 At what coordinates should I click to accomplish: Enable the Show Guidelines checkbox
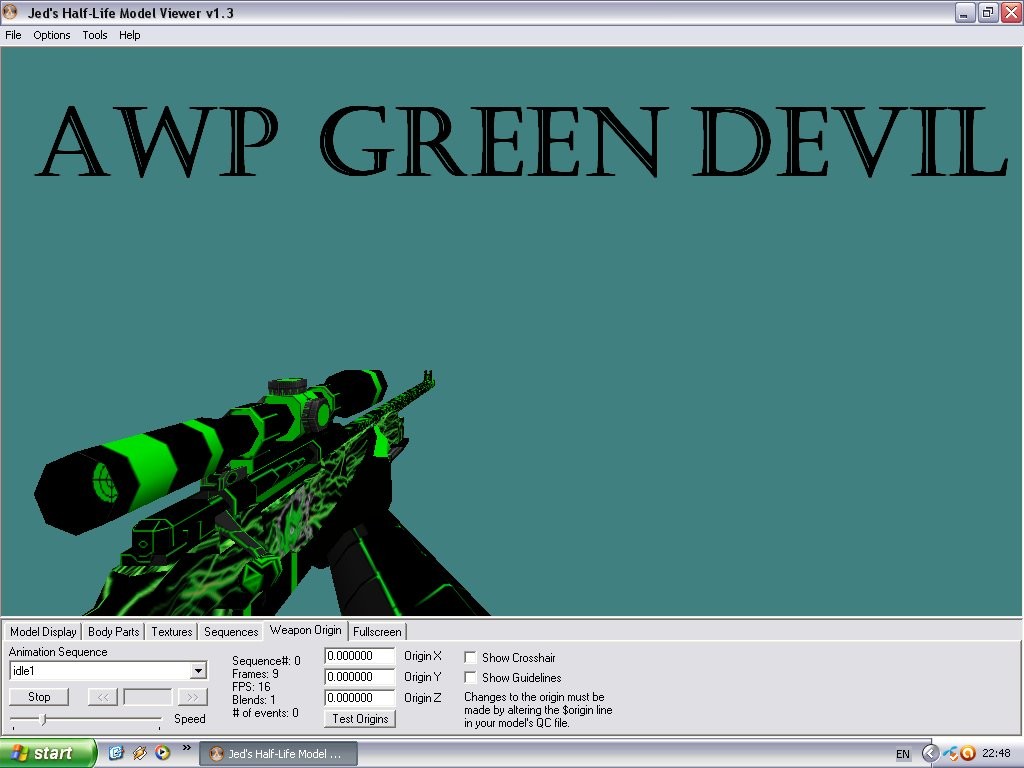coord(470,677)
